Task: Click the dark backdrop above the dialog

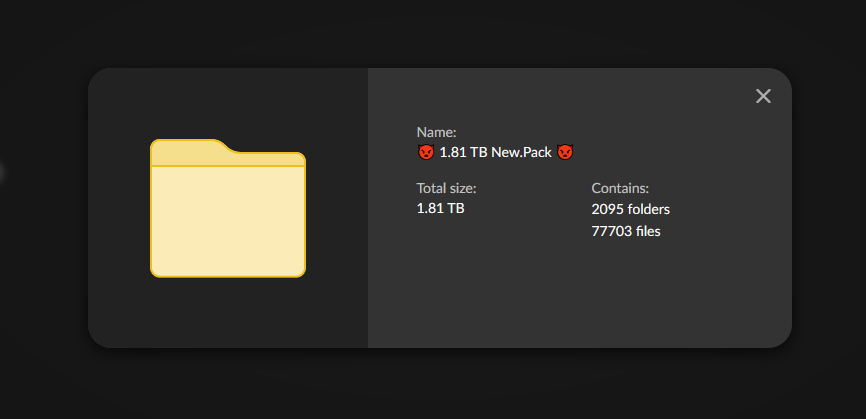Action: [433, 33]
